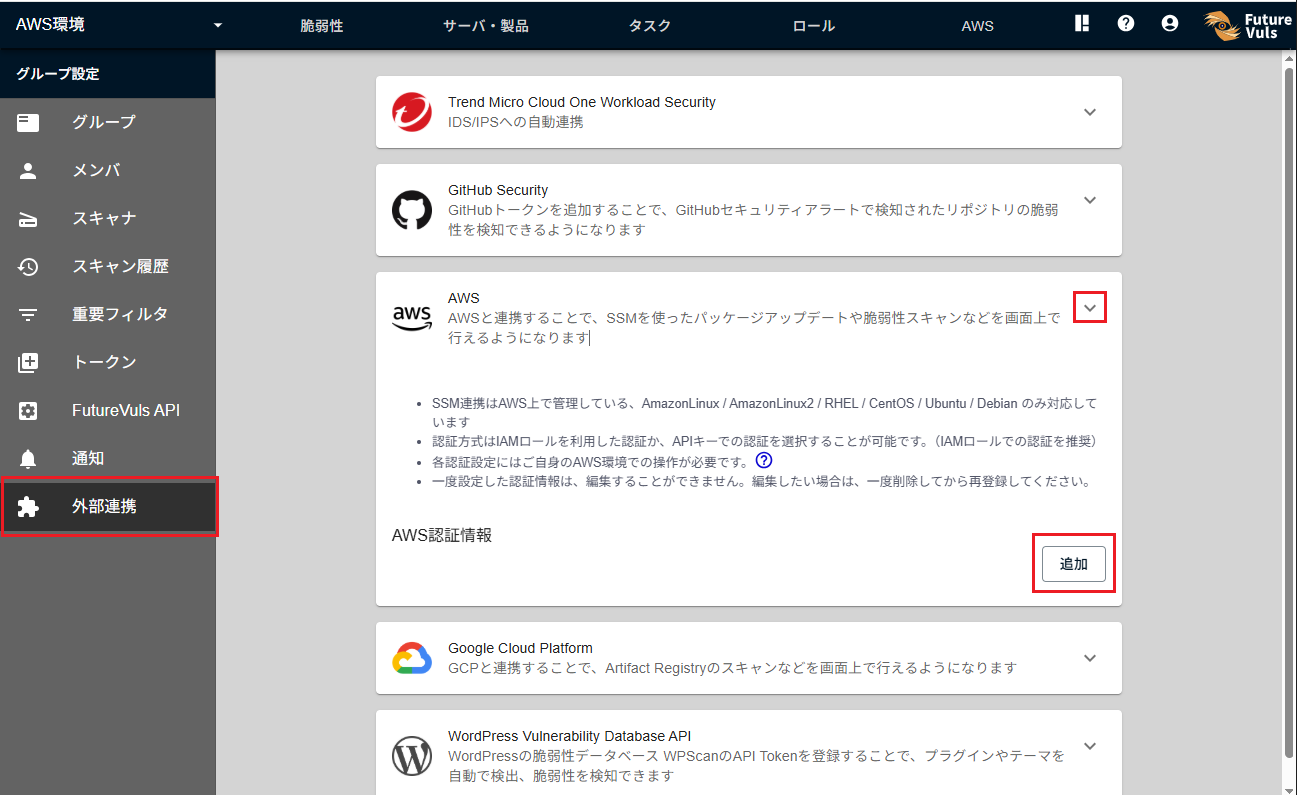Image resolution: width=1297 pixels, height=795 pixels.
Task: Click the スキャナ scanner icon in sidebar
Action: click(28, 219)
